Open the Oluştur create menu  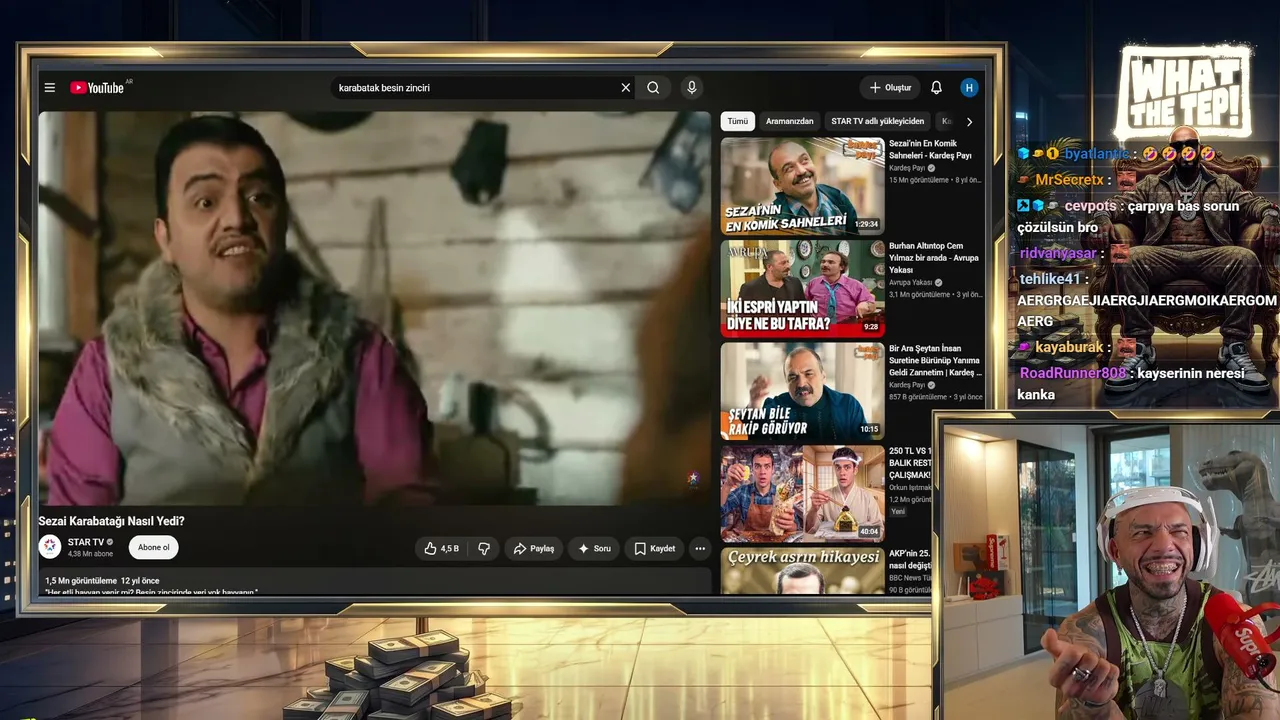(x=890, y=88)
